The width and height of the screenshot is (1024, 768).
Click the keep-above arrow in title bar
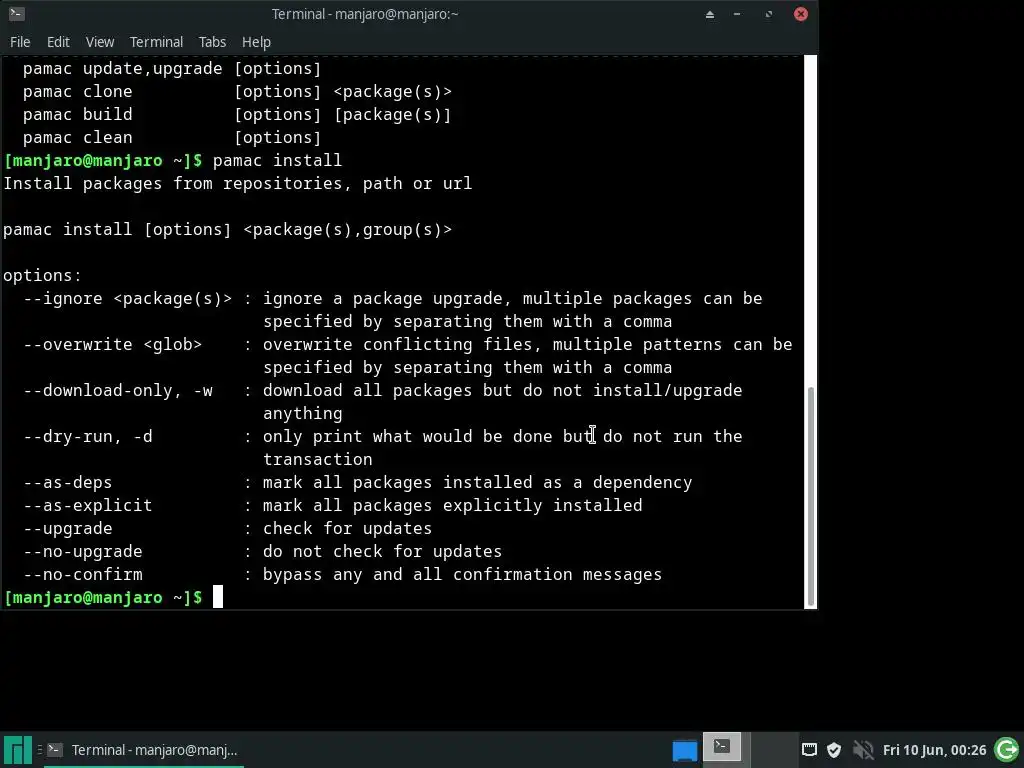(x=710, y=14)
